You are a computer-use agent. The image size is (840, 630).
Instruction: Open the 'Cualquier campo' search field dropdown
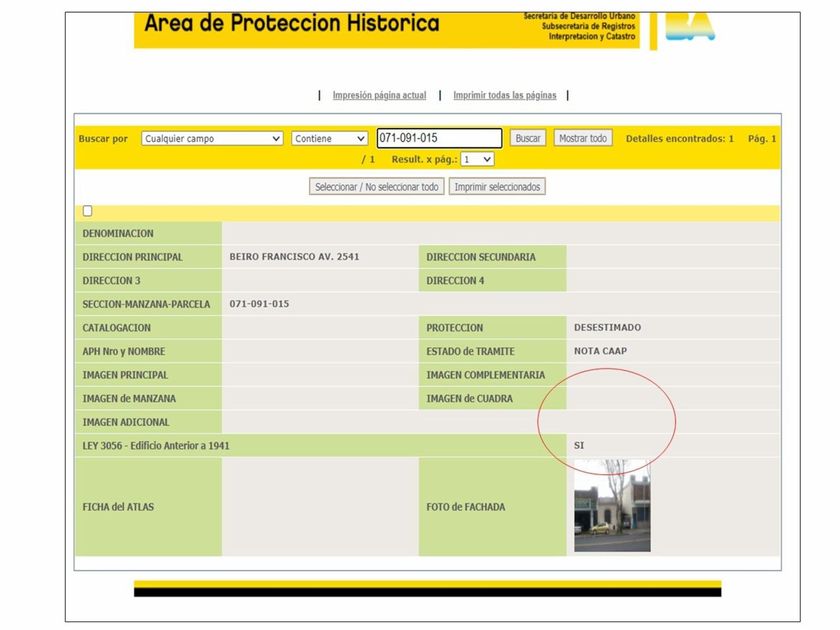point(212,139)
